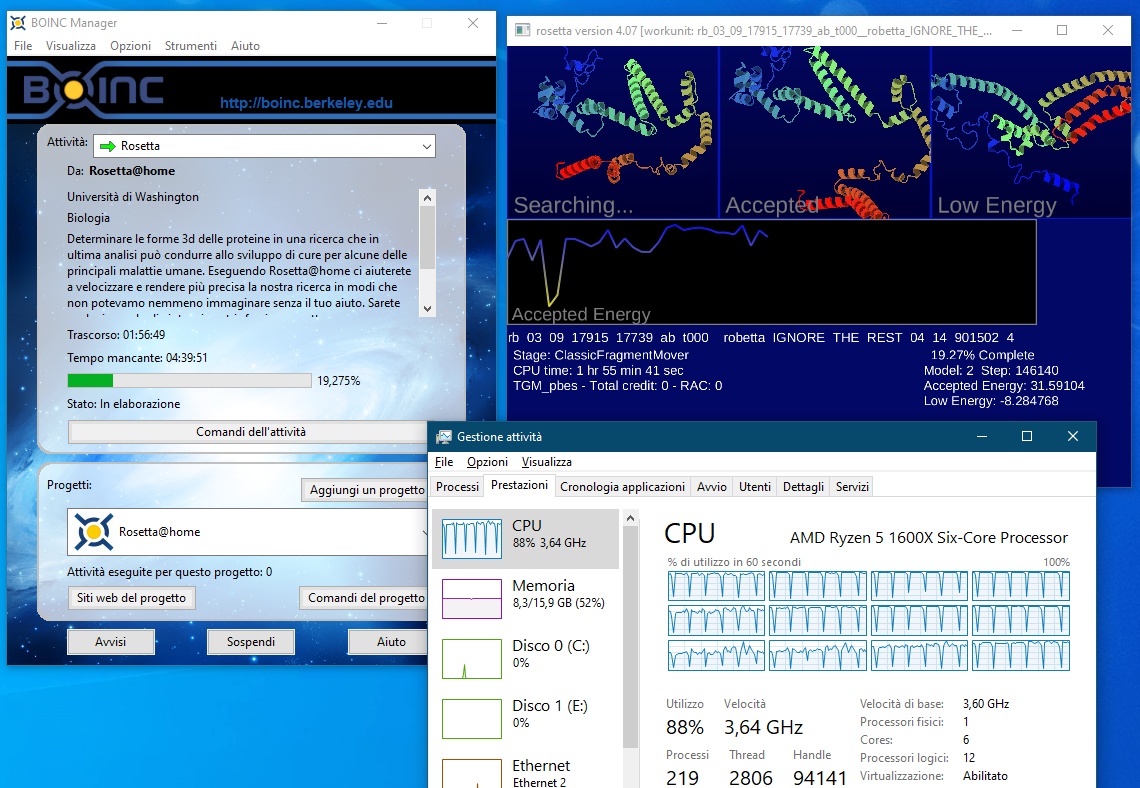Click the 'Virtualizzazione: Abilitato' value

985,776
